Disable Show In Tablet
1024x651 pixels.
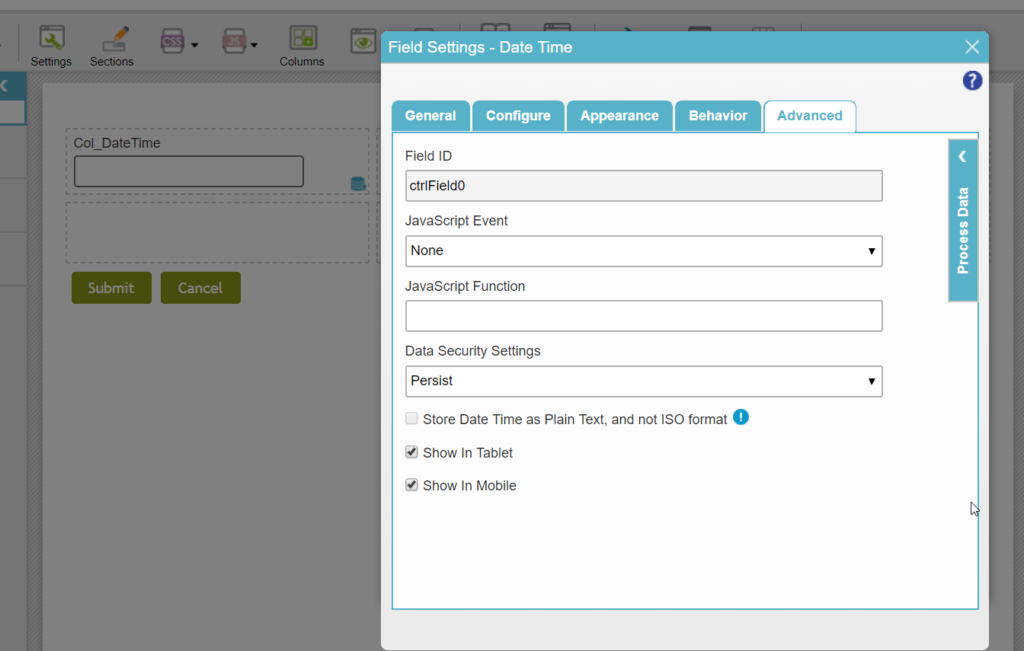(x=411, y=451)
